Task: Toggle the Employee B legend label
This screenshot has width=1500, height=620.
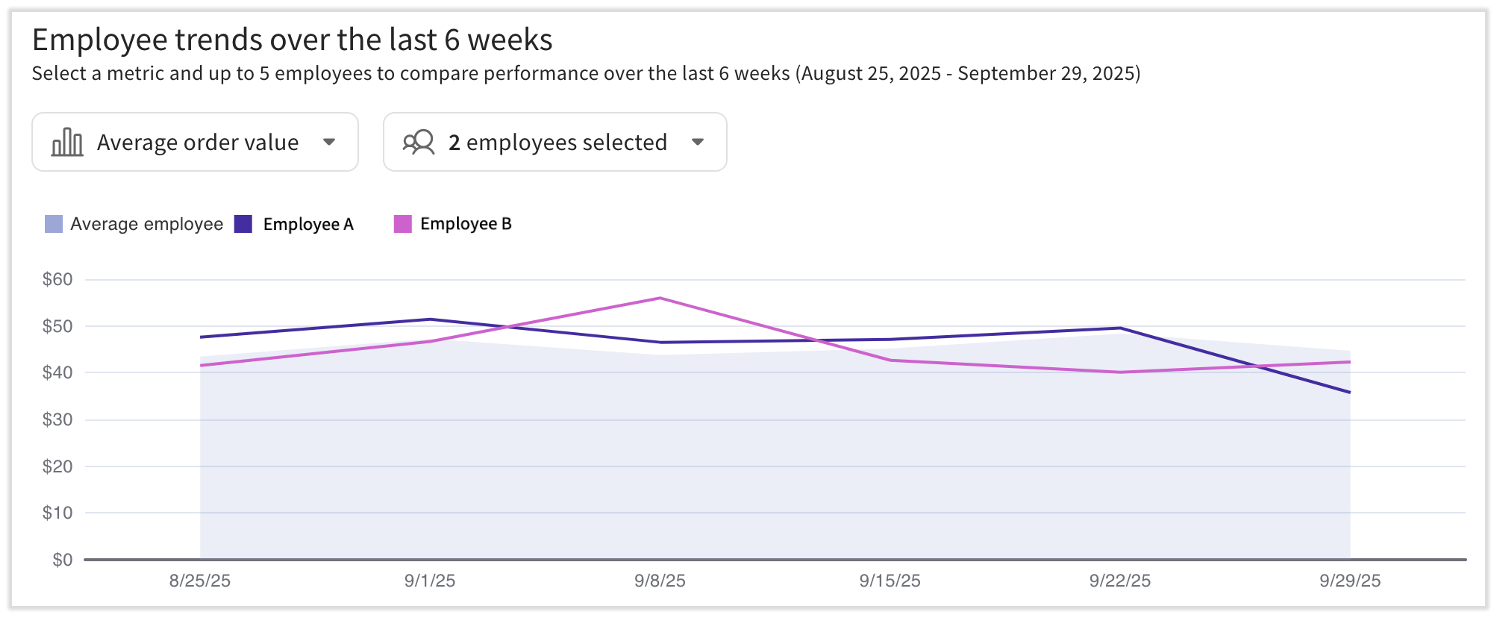Action: point(466,224)
